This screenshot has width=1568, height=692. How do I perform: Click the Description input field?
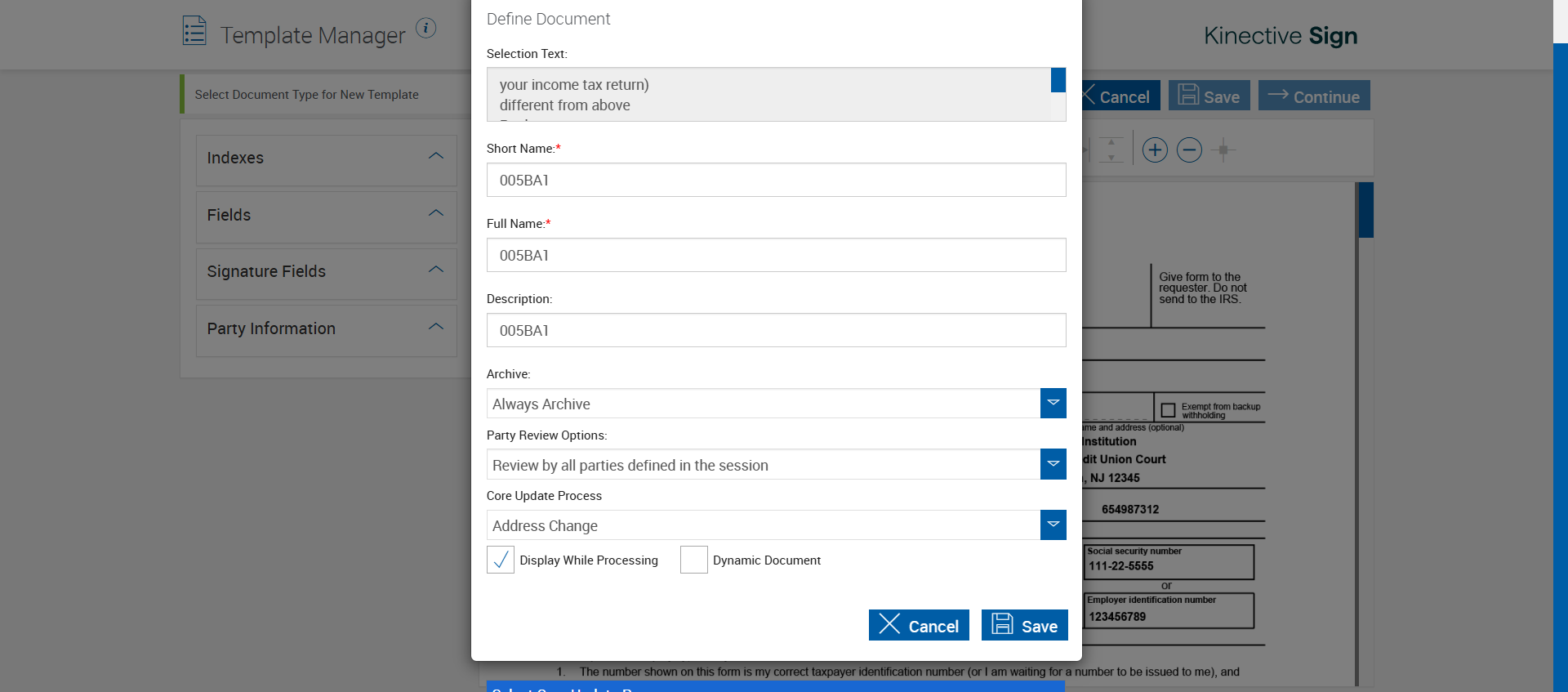click(x=777, y=330)
